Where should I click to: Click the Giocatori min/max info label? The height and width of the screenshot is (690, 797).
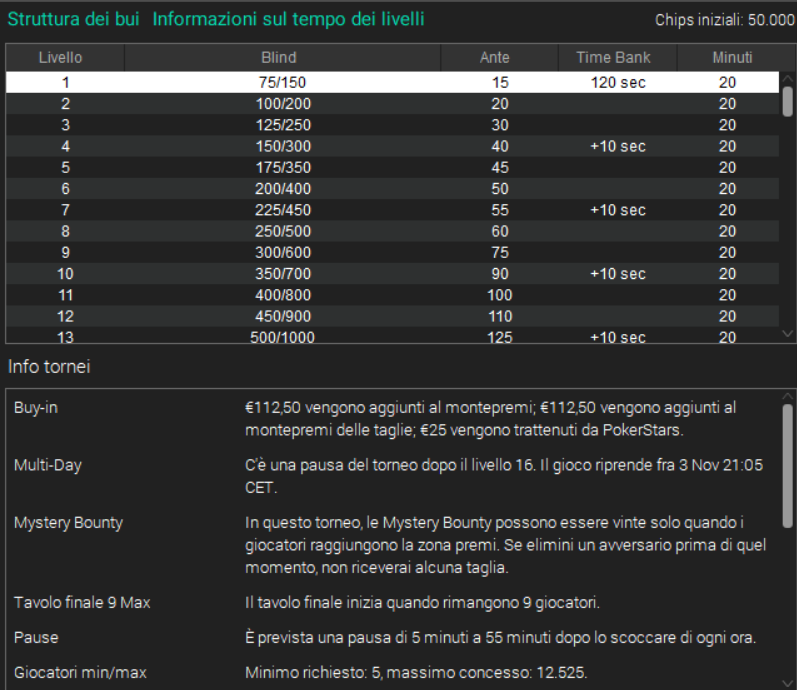(80, 673)
